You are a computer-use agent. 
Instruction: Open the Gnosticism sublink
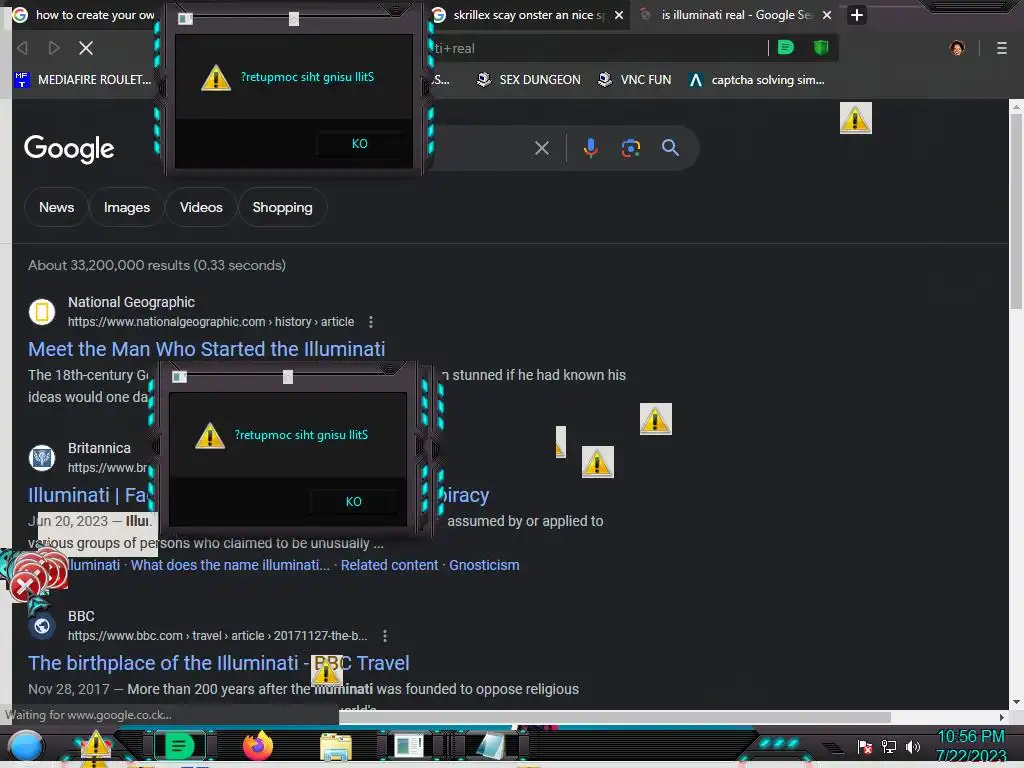(x=484, y=565)
